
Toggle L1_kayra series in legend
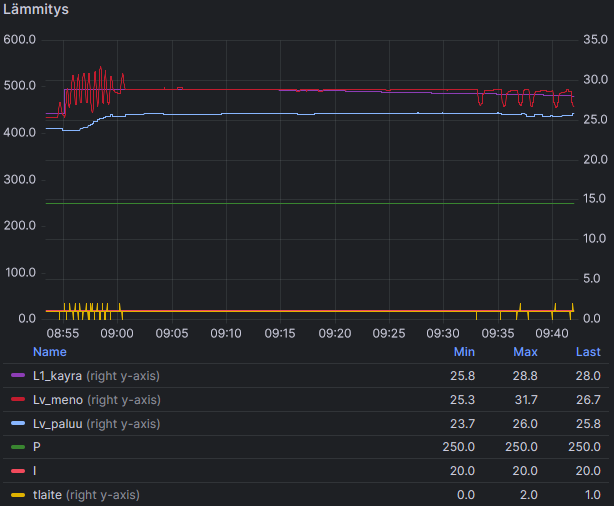[57, 376]
